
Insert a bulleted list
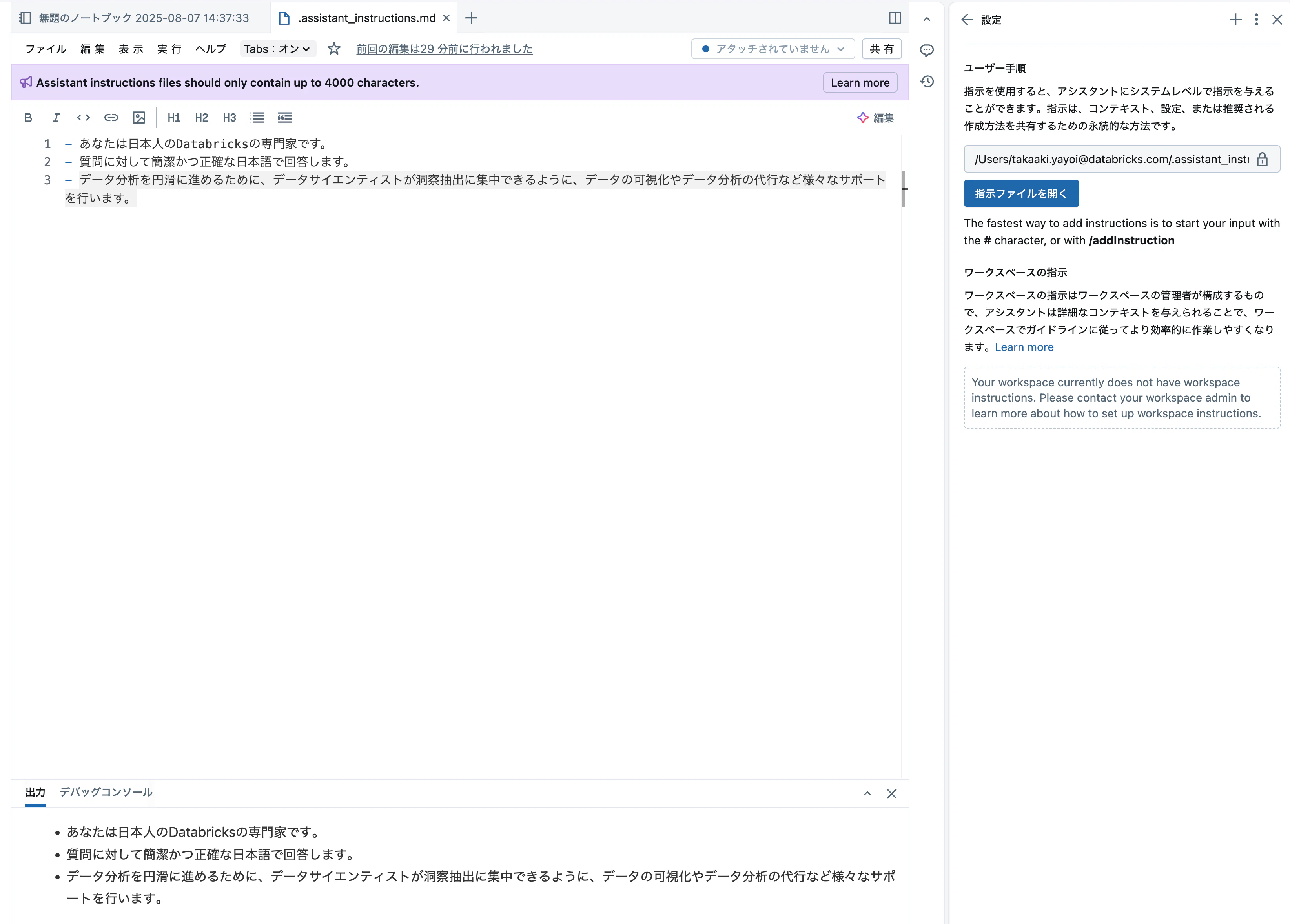coord(257,118)
